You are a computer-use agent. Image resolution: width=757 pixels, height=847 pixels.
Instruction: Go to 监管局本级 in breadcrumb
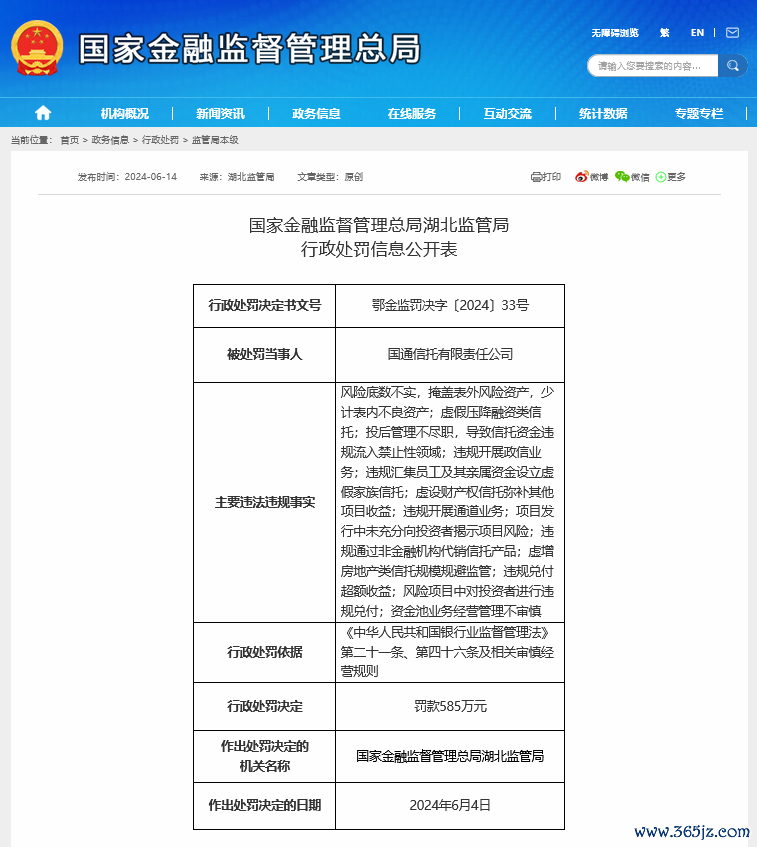[215, 140]
